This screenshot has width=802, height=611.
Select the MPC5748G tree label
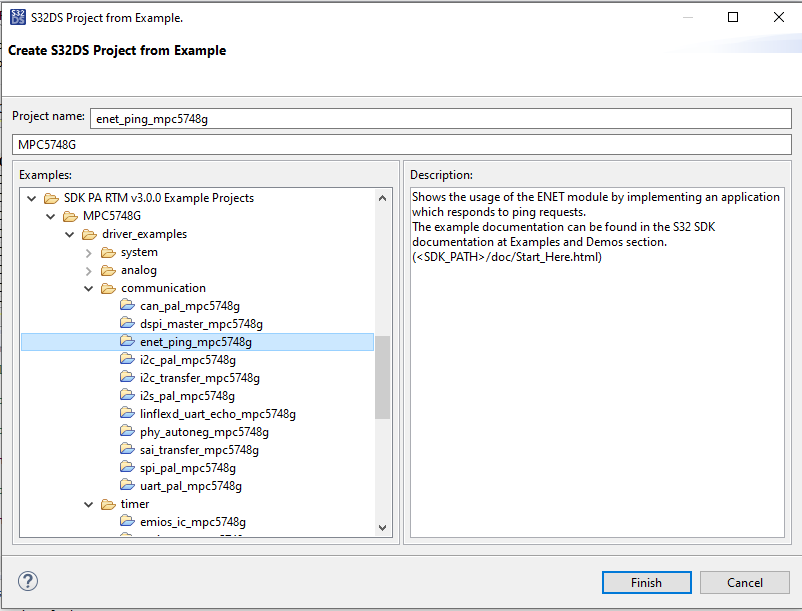point(112,216)
